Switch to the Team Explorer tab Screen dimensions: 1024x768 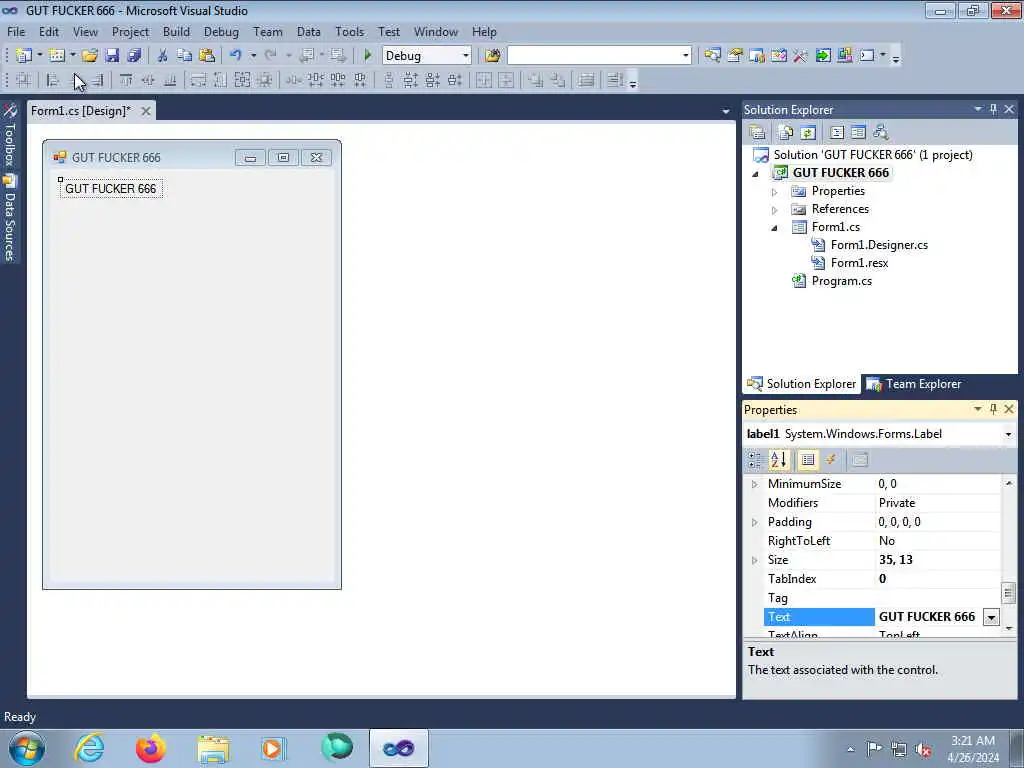point(914,384)
